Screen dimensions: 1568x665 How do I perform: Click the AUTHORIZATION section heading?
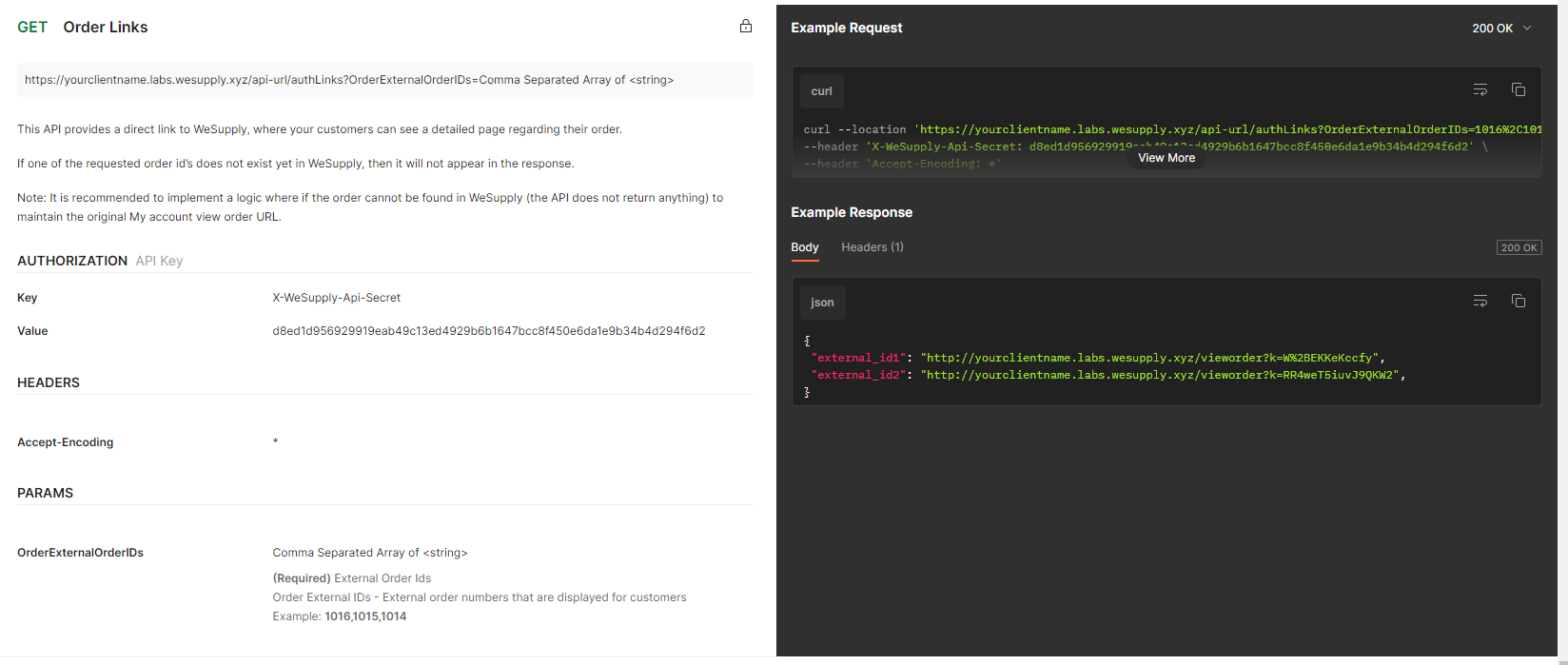pyautogui.click(x=72, y=261)
